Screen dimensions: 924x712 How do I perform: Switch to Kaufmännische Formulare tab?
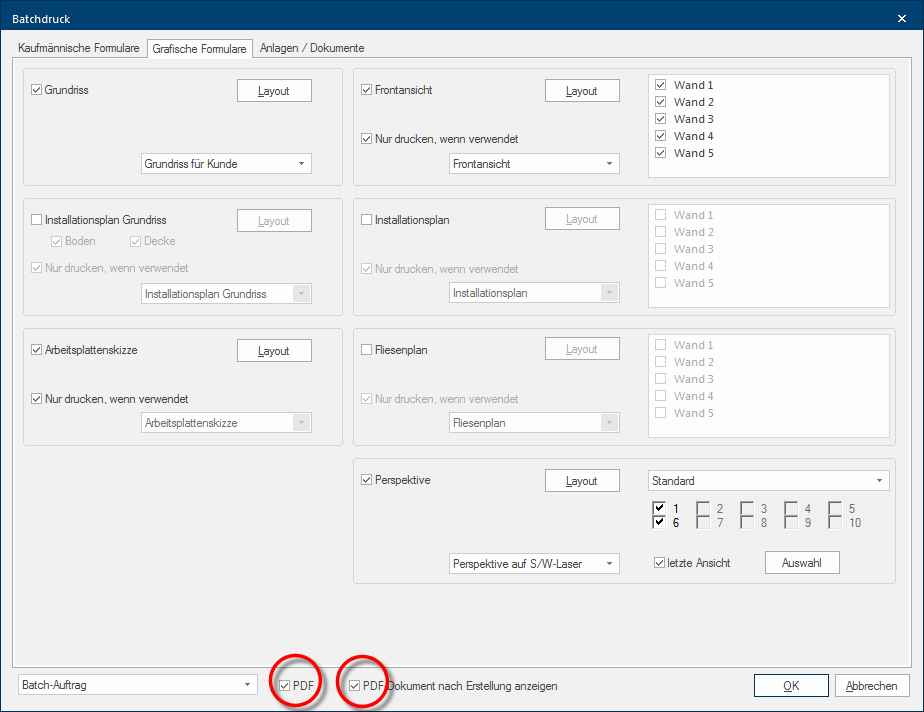79,48
